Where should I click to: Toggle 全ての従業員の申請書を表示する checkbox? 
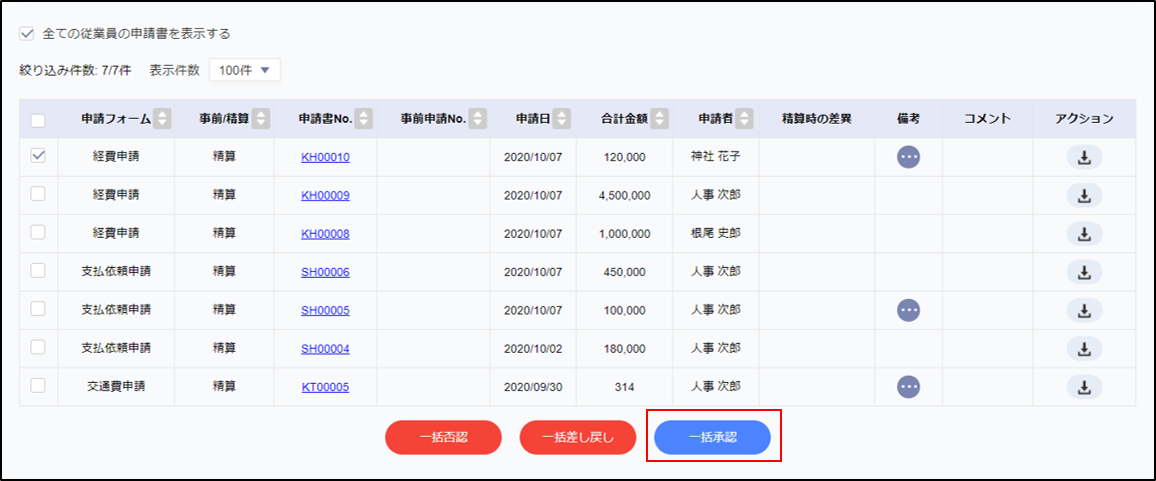tap(27, 33)
